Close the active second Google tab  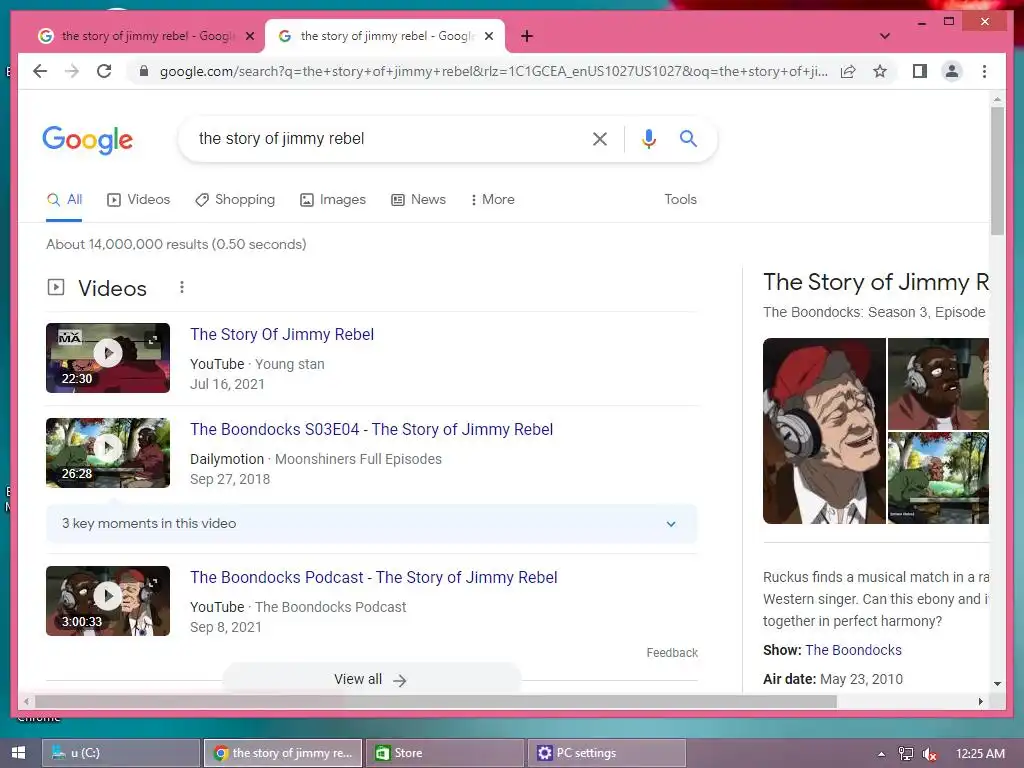[x=488, y=36]
